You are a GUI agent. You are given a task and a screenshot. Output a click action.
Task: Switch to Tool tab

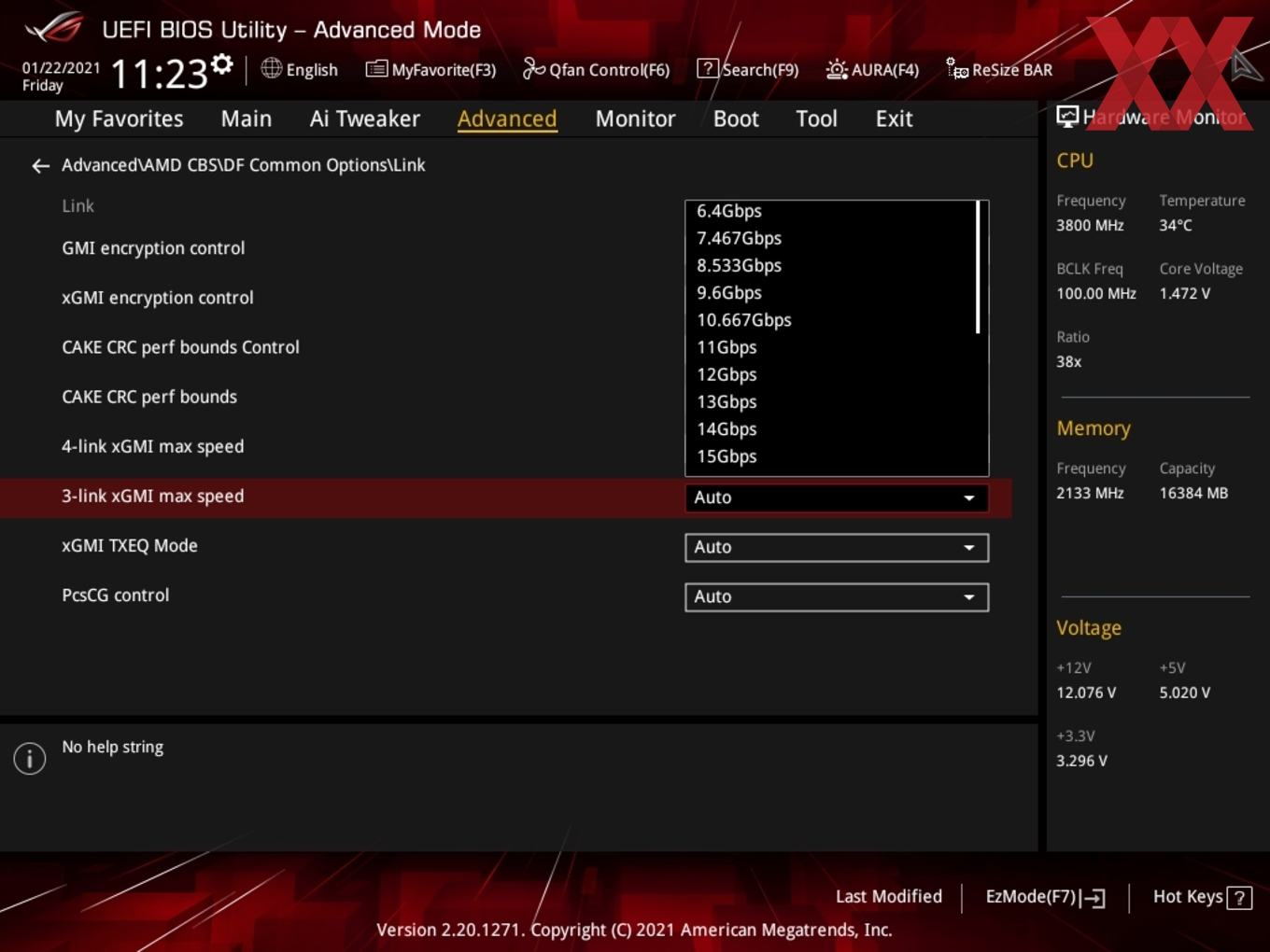click(816, 119)
